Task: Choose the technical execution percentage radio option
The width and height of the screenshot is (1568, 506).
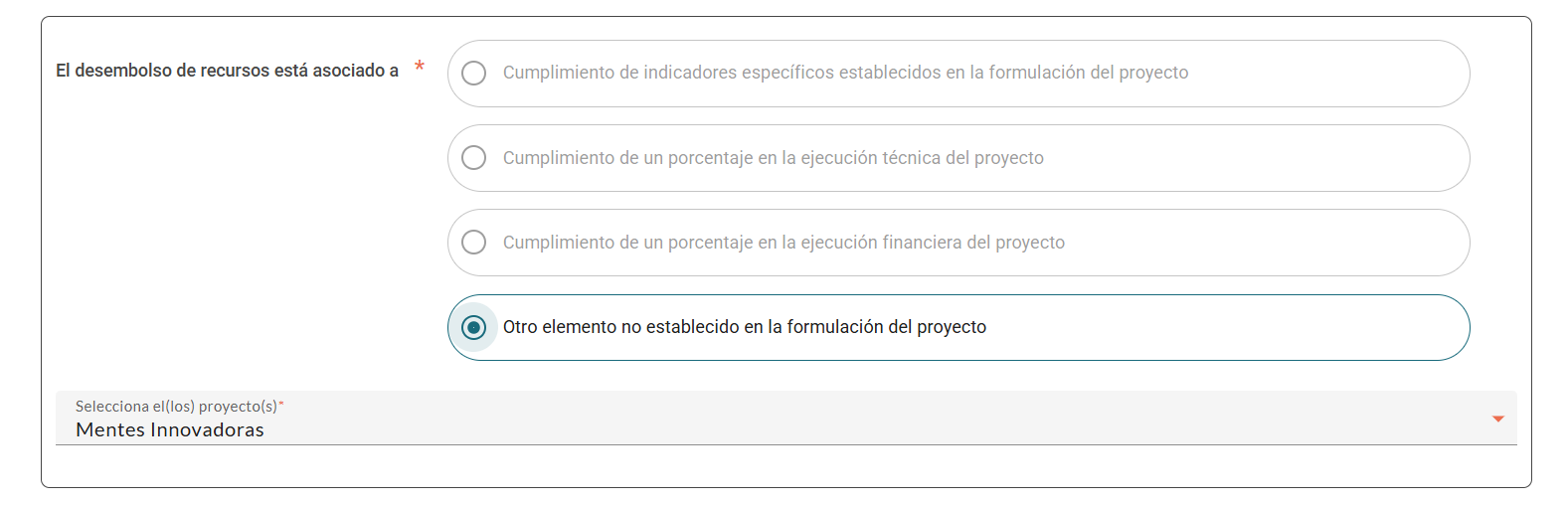Action: click(474, 158)
